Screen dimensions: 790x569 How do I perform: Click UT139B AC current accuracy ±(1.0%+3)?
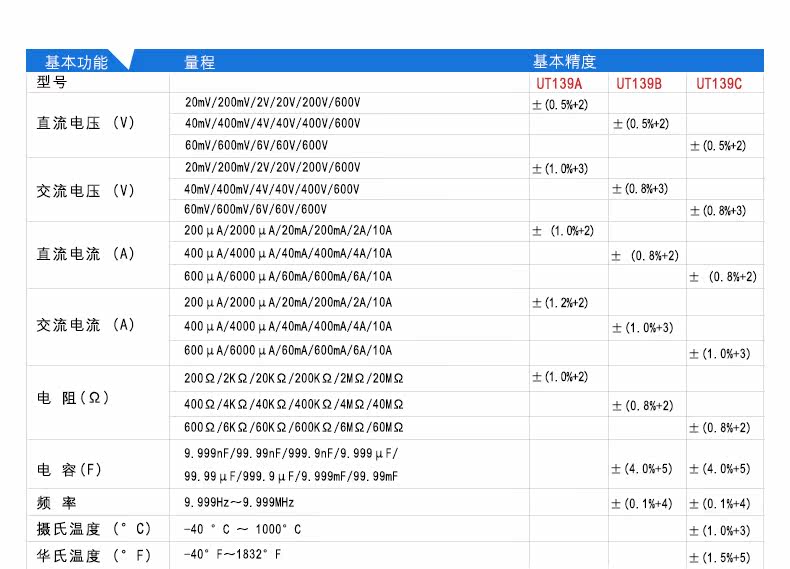[x=642, y=328]
